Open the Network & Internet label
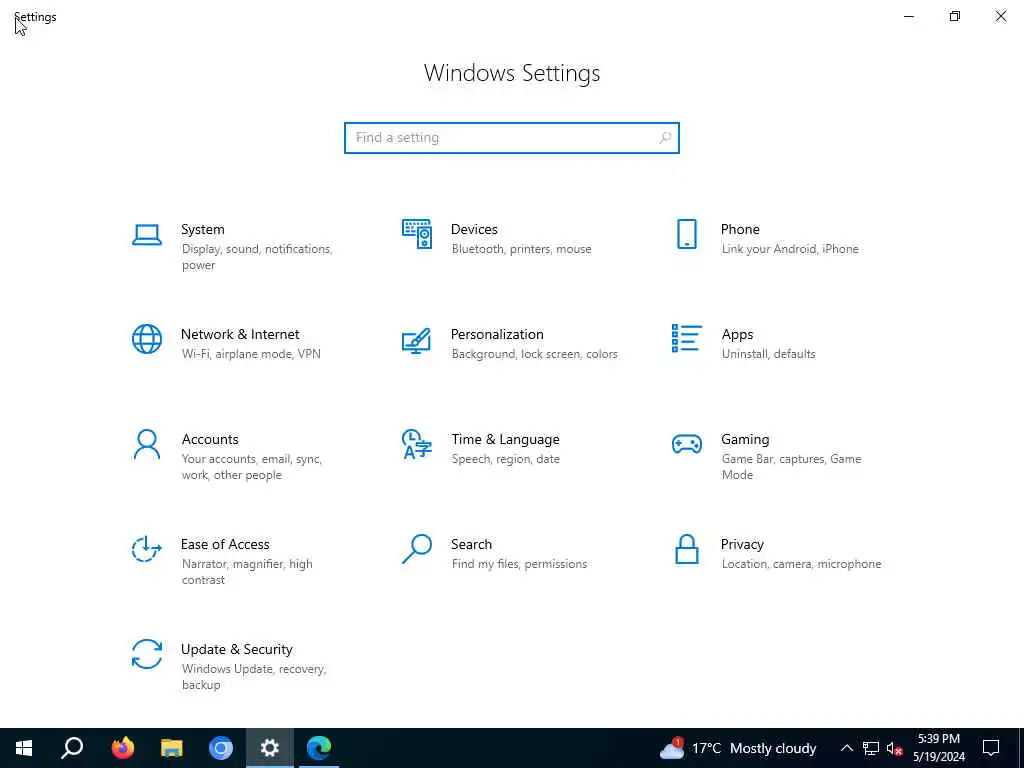 click(x=240, y=334)
